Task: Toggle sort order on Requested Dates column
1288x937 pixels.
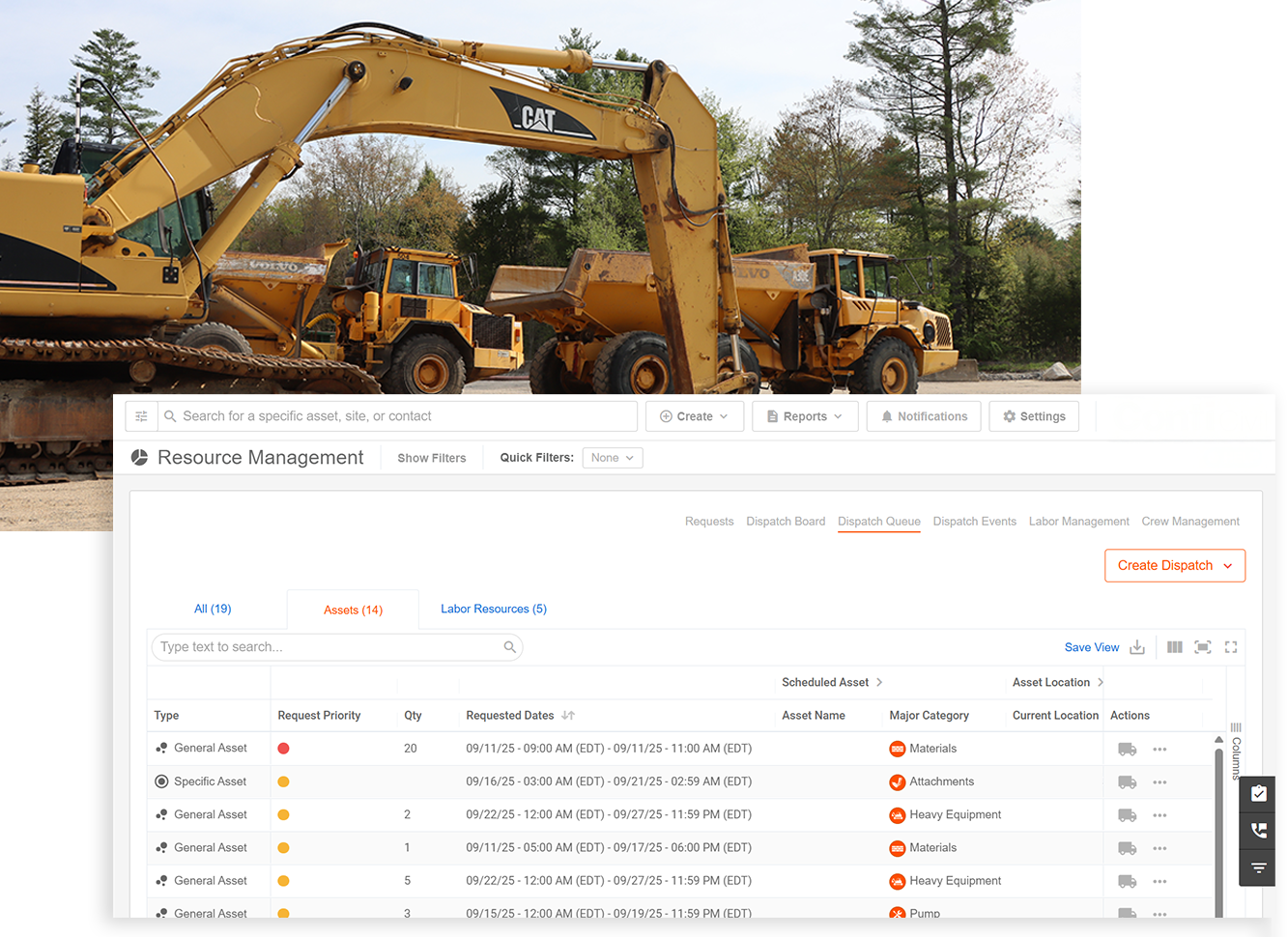Action: 566,715
